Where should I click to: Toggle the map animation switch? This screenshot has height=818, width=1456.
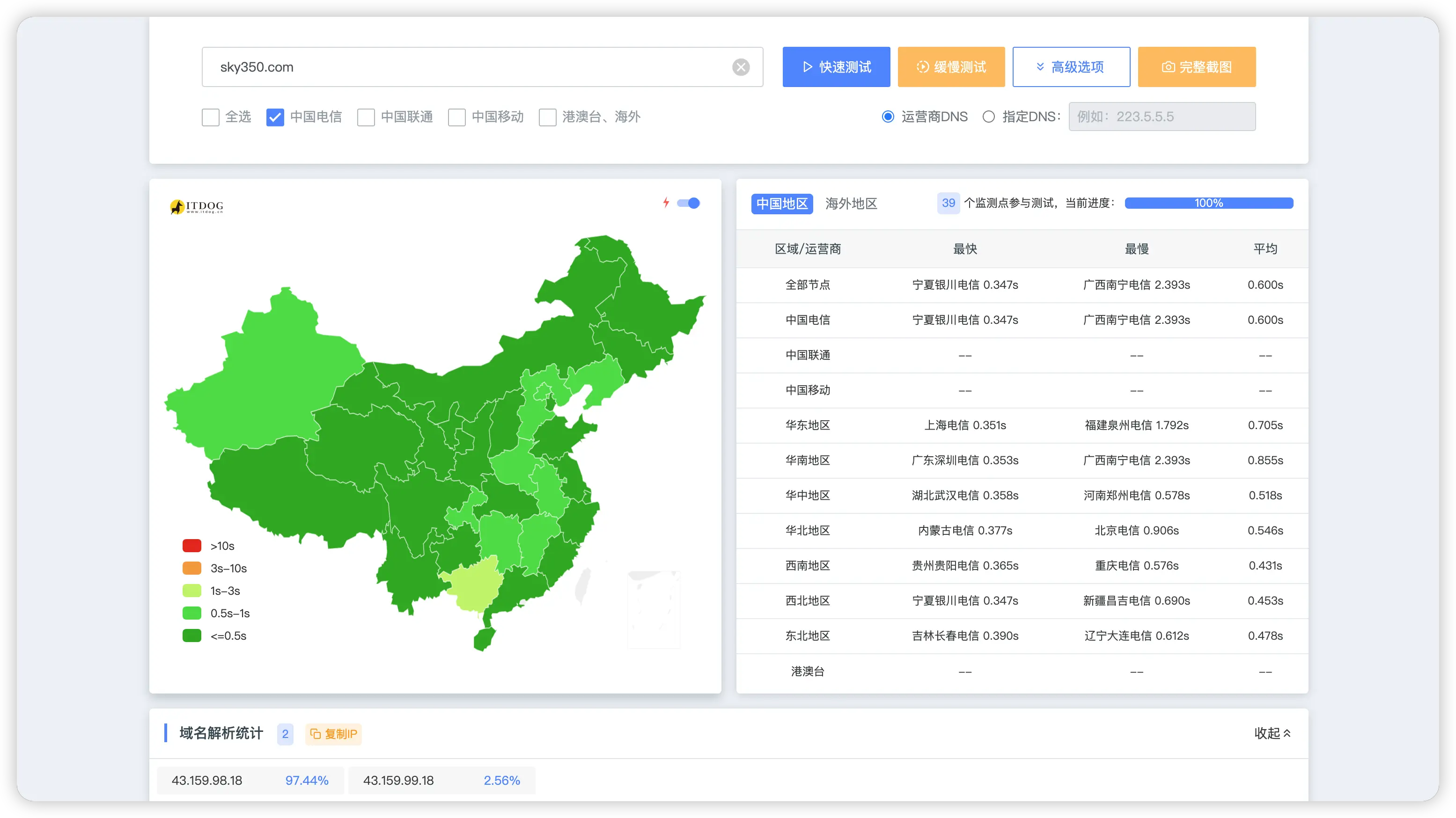(688, 204)
